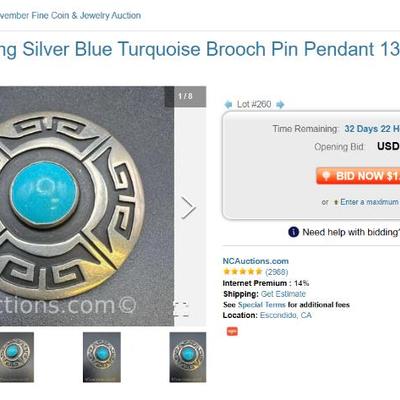Open the Special Terms link
400x400 pixels.
(262, 305)
